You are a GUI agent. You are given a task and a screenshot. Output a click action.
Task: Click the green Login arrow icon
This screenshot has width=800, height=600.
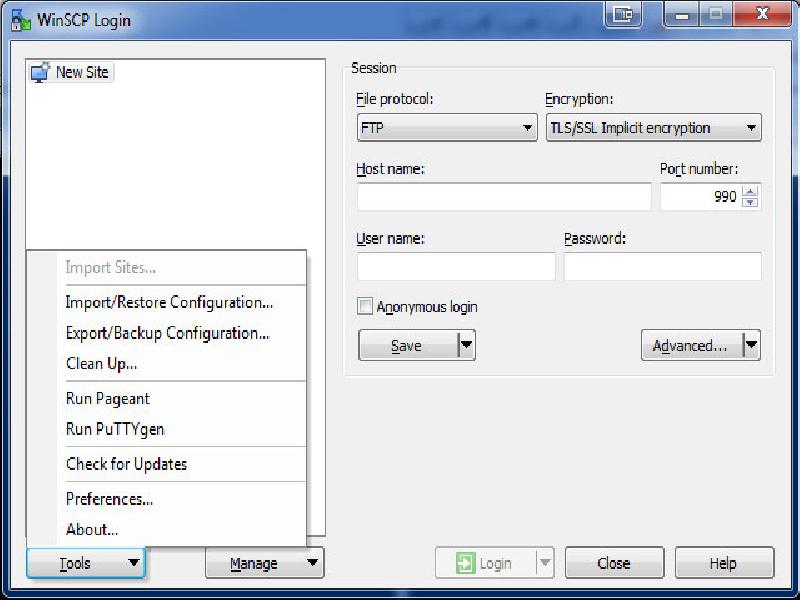[x=465, y=563]
